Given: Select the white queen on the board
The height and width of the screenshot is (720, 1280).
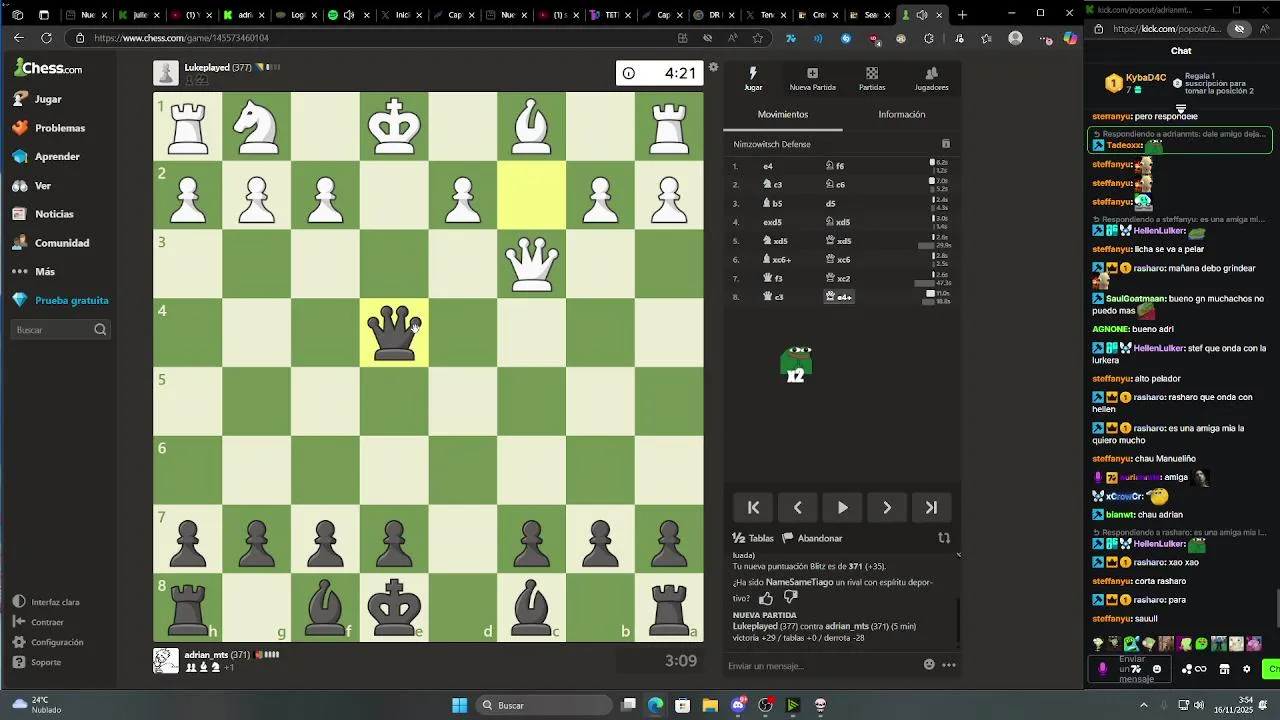Looking at the screenshot, I should click(x=531, y=264).
